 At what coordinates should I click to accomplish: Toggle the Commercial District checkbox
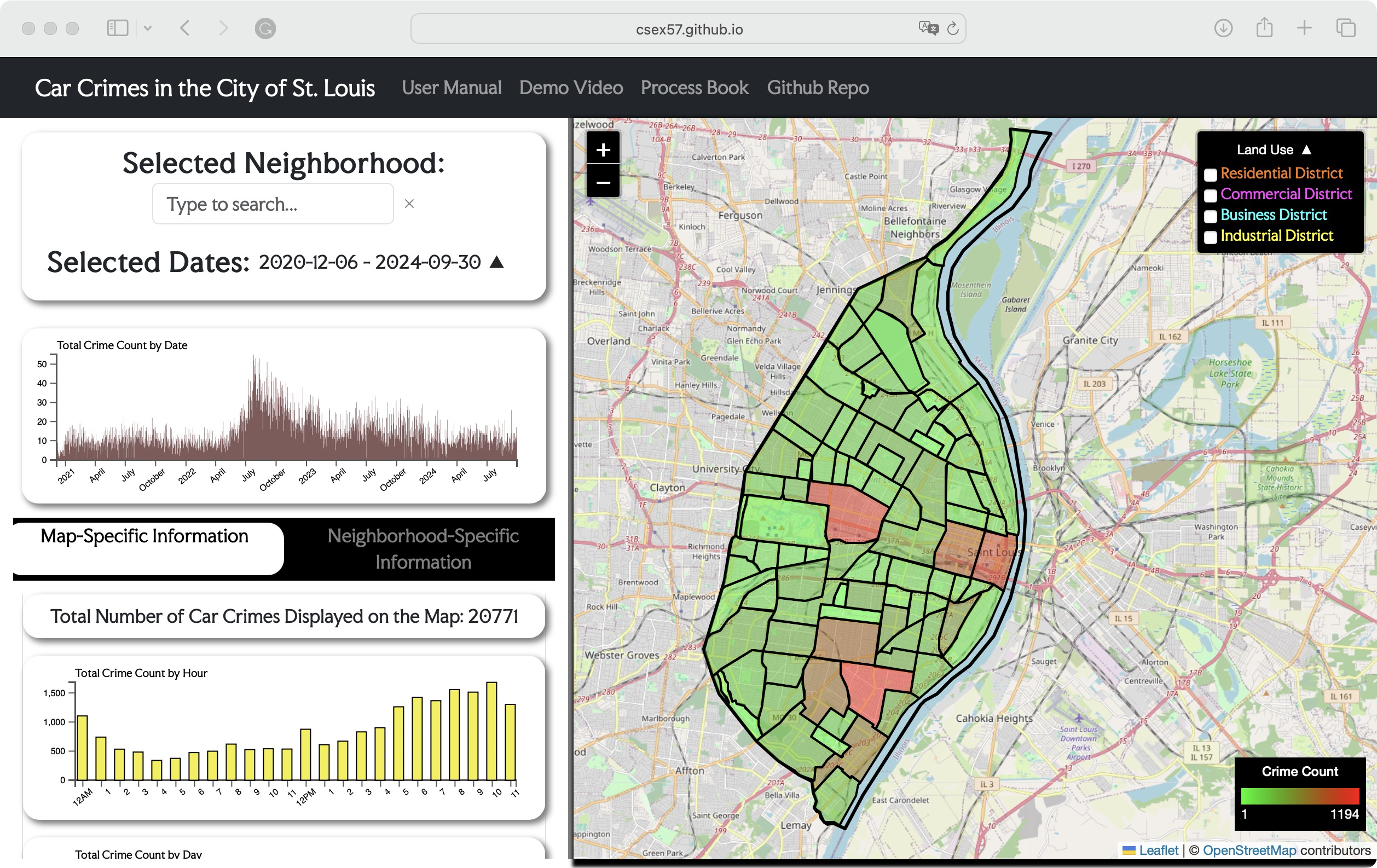tap(1210, 195)
